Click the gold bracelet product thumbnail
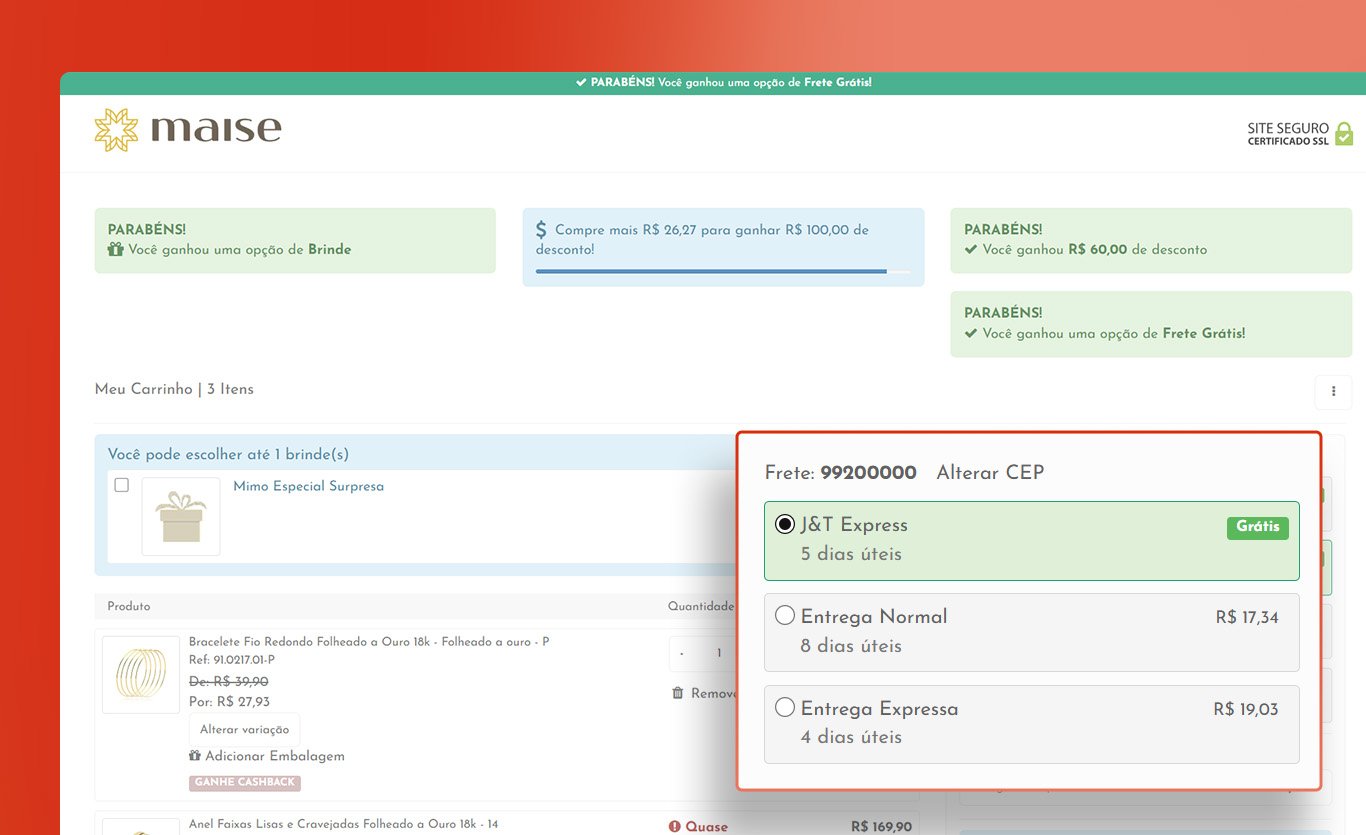The height and width of the screenshot is (835, 1366). [141, 674]
